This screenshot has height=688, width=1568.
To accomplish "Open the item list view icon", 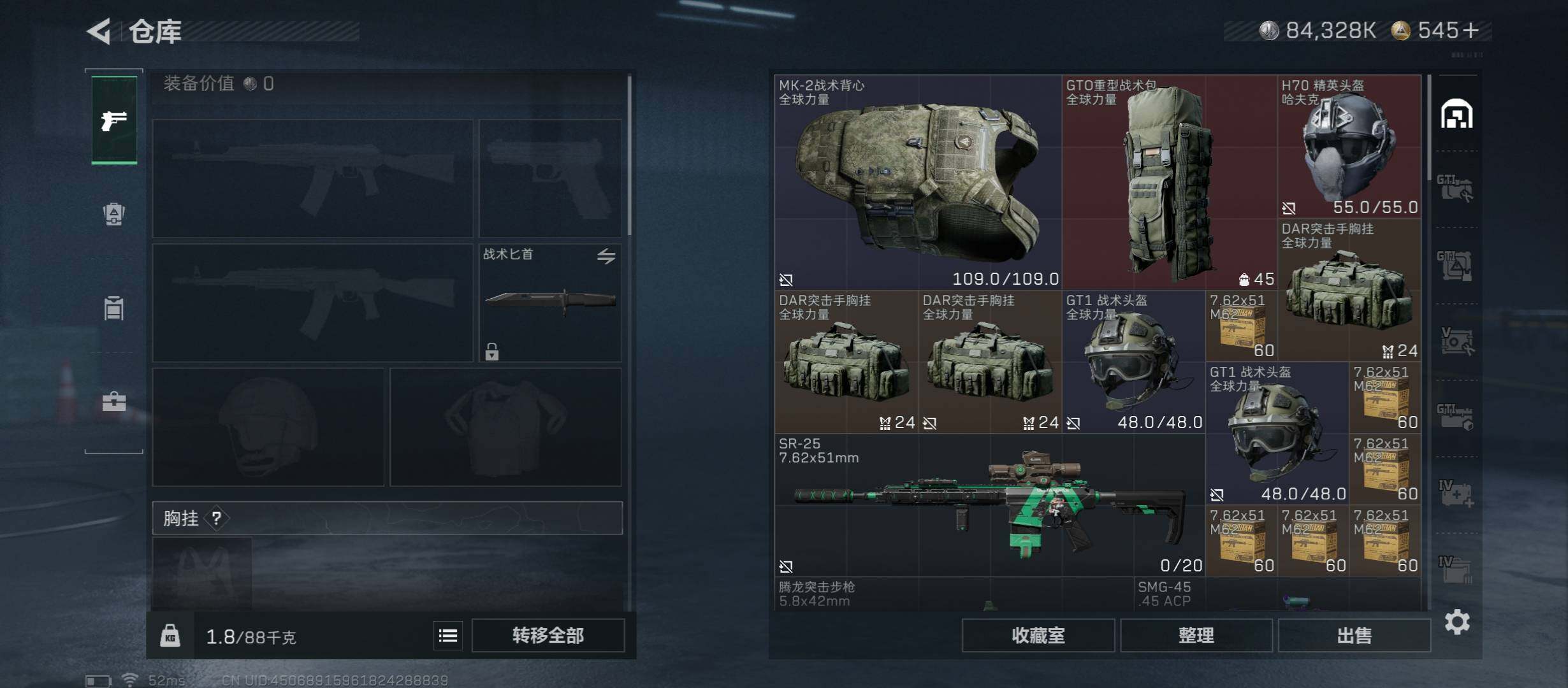I will [448, 635].
